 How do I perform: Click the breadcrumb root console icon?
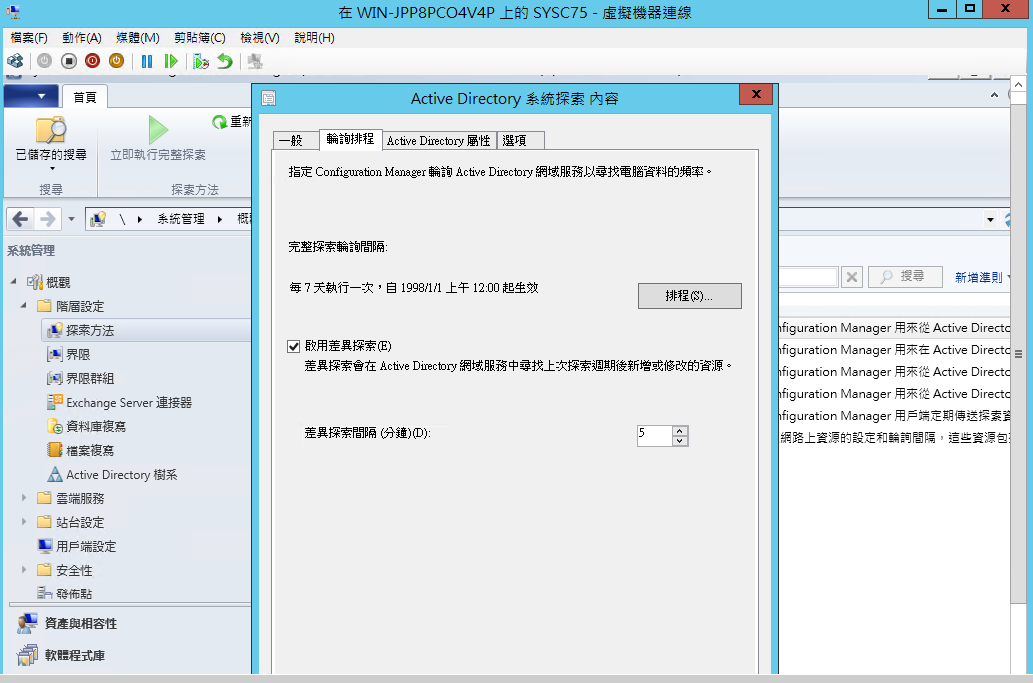click(x=98, y=219)
